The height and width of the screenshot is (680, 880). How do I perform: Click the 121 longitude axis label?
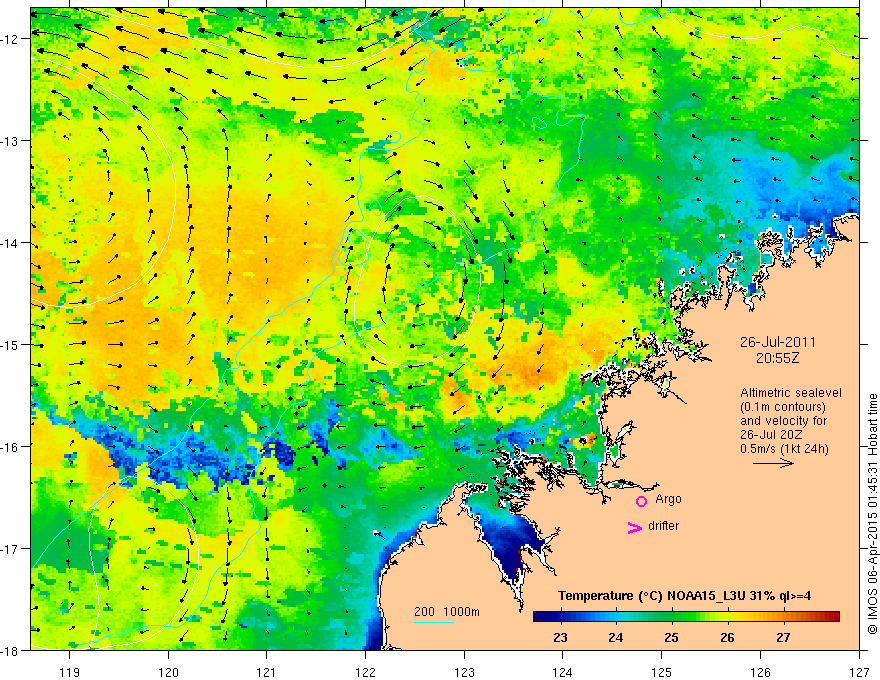pos(267,672)
